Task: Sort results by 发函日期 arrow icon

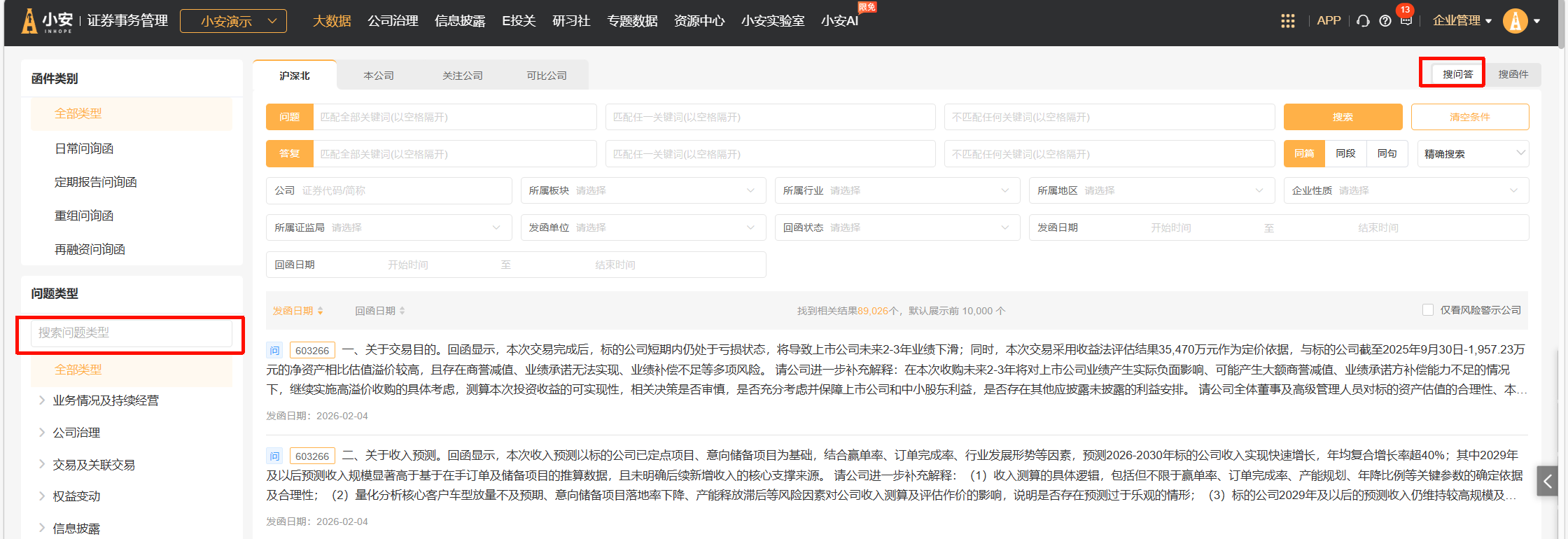Action: (320, 311)
